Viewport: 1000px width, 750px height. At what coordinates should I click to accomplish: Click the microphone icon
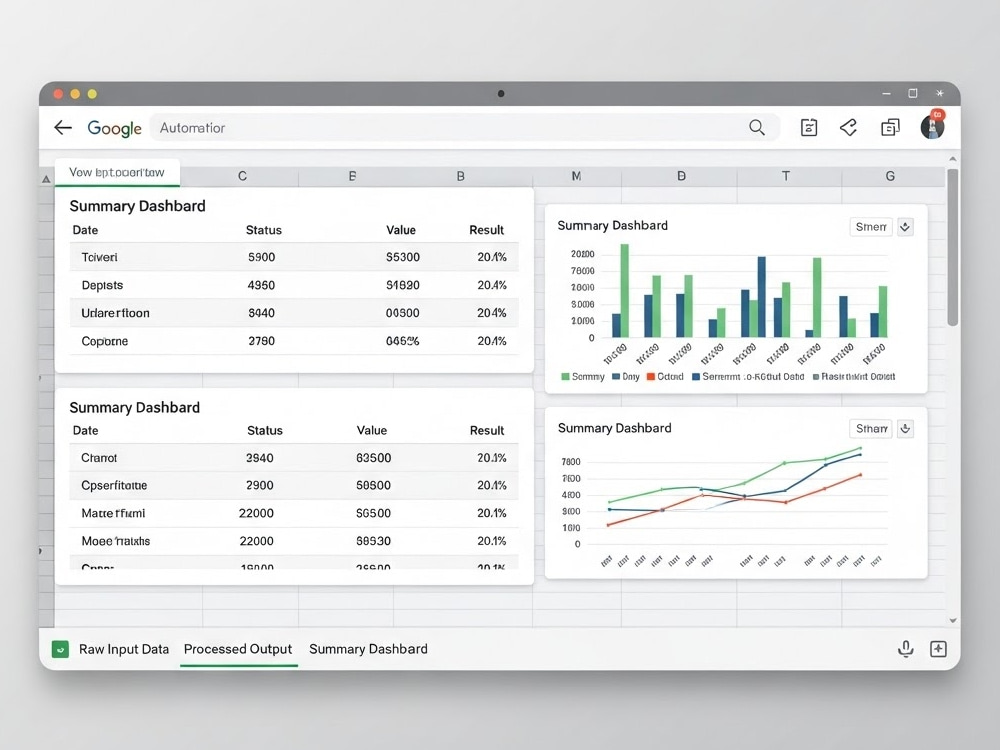point(906,649)
